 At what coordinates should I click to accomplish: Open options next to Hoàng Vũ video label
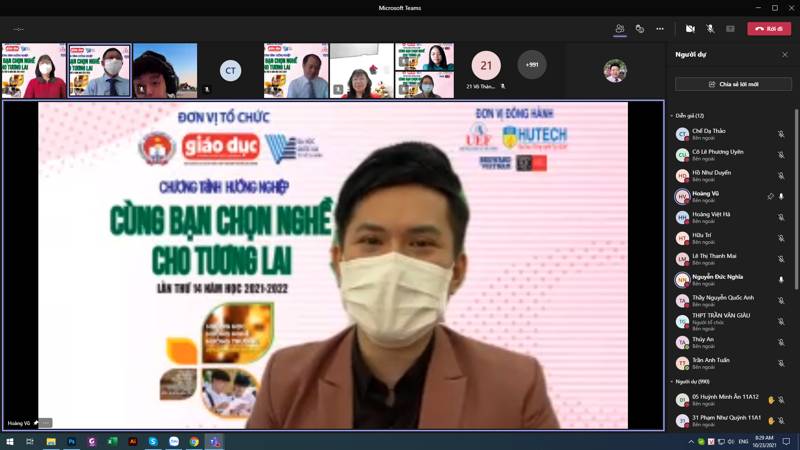click(x=45, y=423)
